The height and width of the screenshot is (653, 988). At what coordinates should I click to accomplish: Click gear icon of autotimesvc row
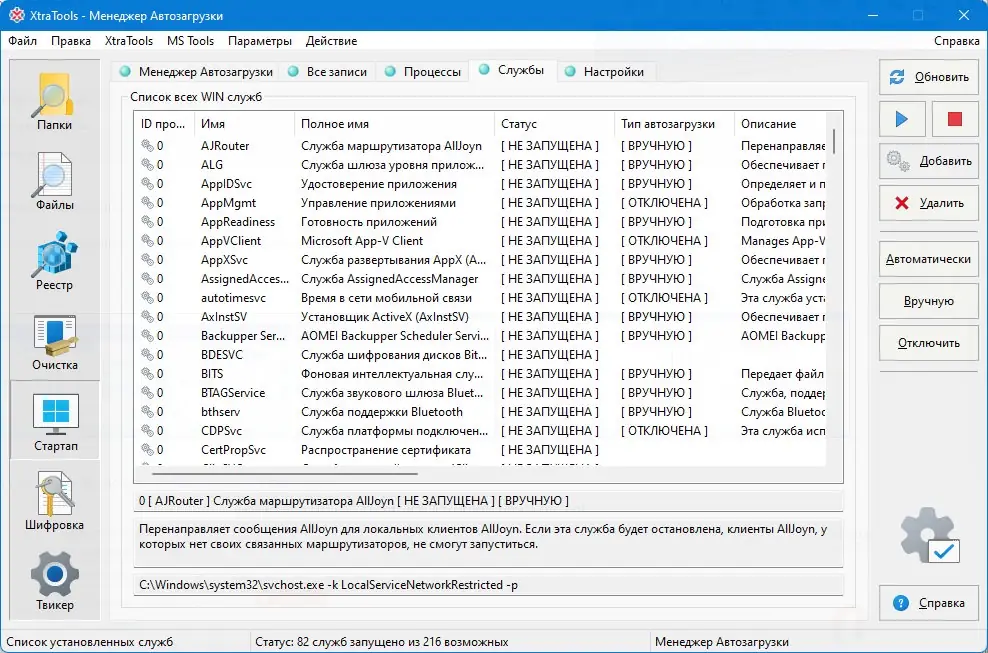[x=147, y=298]
